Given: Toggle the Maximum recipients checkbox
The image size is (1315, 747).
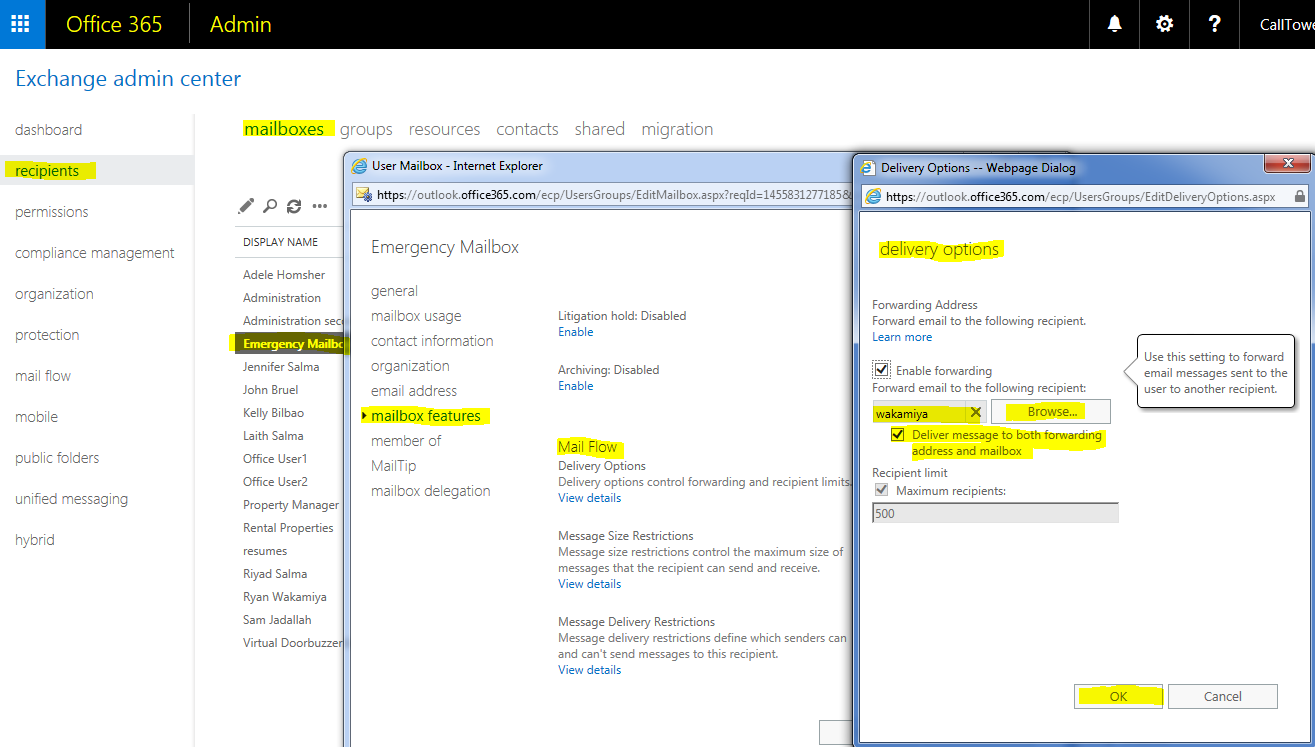Looking at the screenshot, I should (x=881, y=490).
